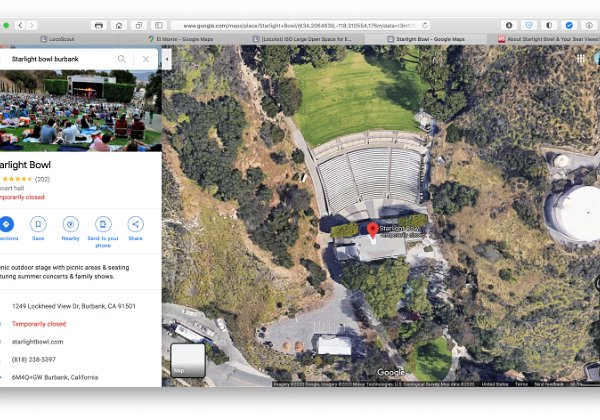Screen dimensions: 600x420
Task: Switch to the LocoScout tab
Action: point(58,39)
